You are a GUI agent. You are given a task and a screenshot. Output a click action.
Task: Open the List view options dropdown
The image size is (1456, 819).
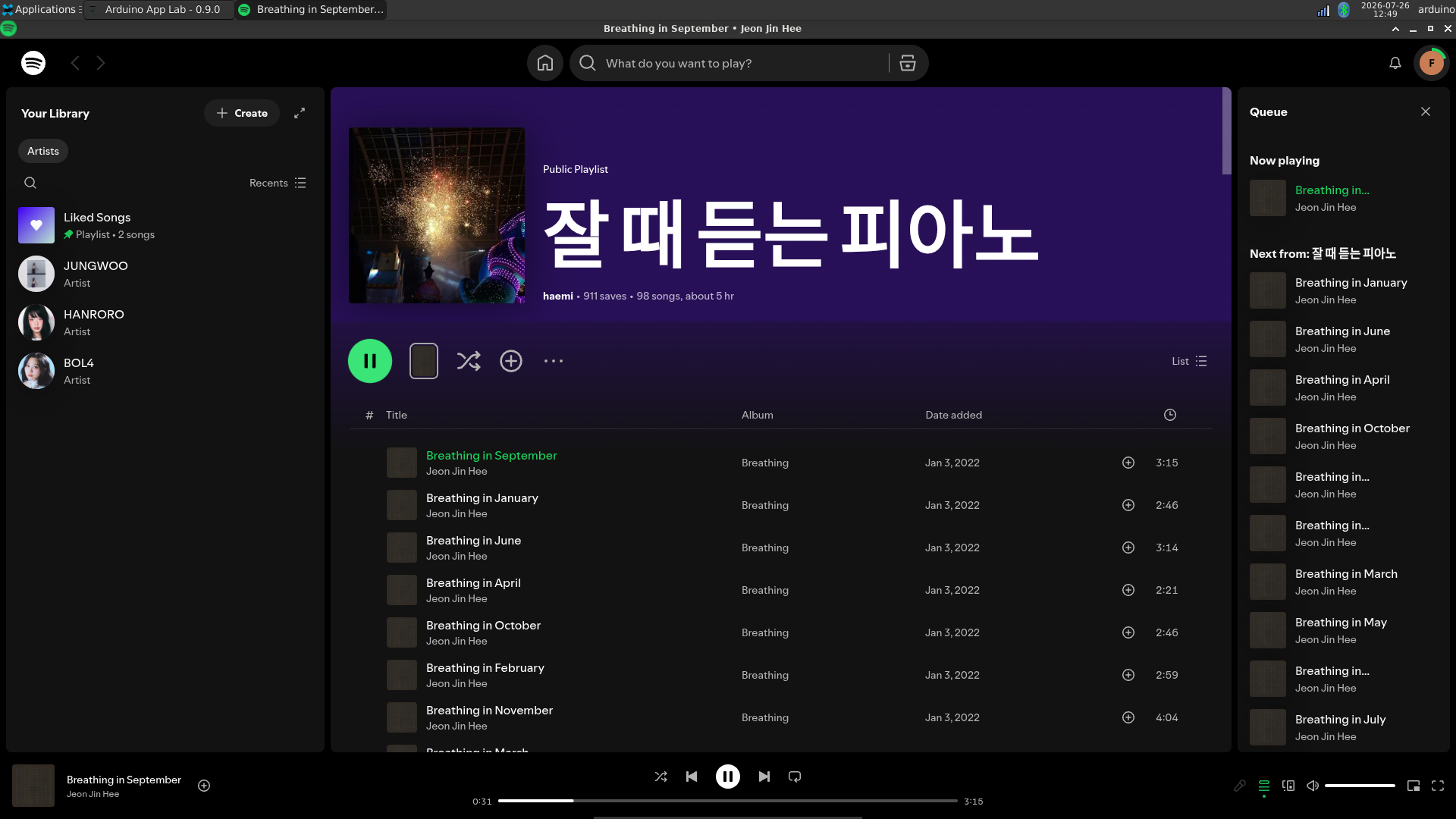[1189, 361]
